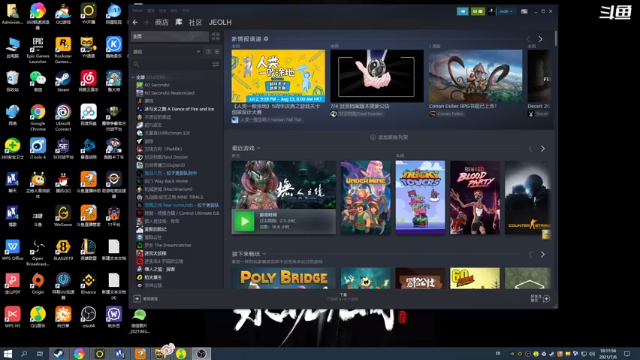Open Ubisoft Connect desktop icon
The height and width of the screenshot is (360, 640).
click(x=63, y=118)
